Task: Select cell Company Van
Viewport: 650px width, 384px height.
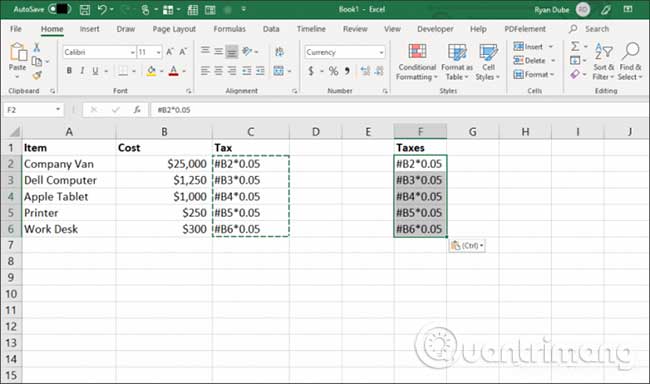Action: coord(69,164)
